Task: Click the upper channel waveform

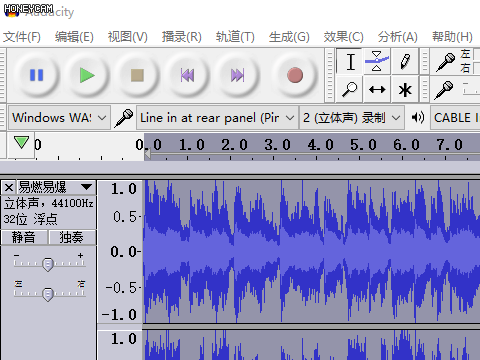Action: [x=312, y=252]
